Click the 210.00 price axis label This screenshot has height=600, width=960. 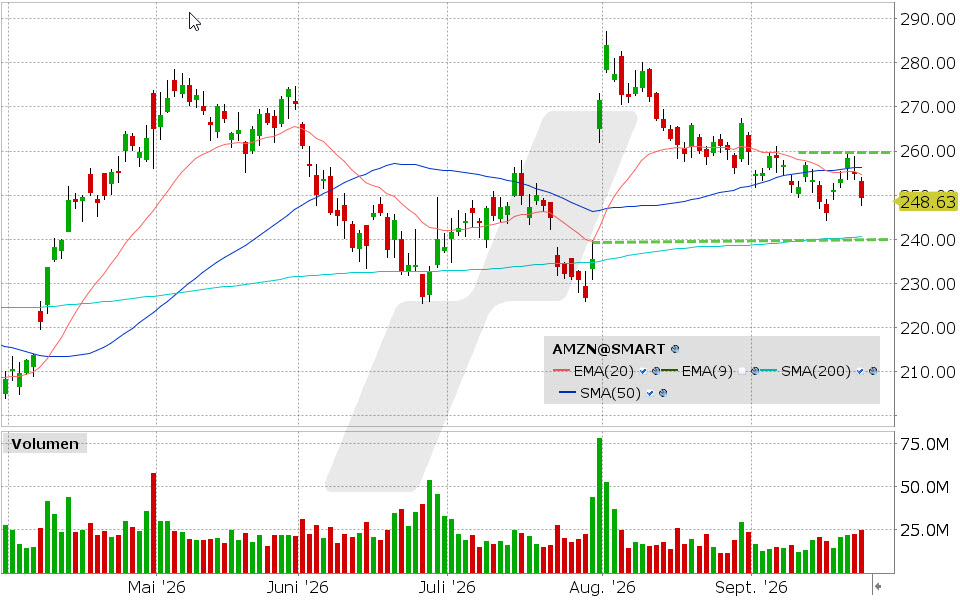point(928,372)
